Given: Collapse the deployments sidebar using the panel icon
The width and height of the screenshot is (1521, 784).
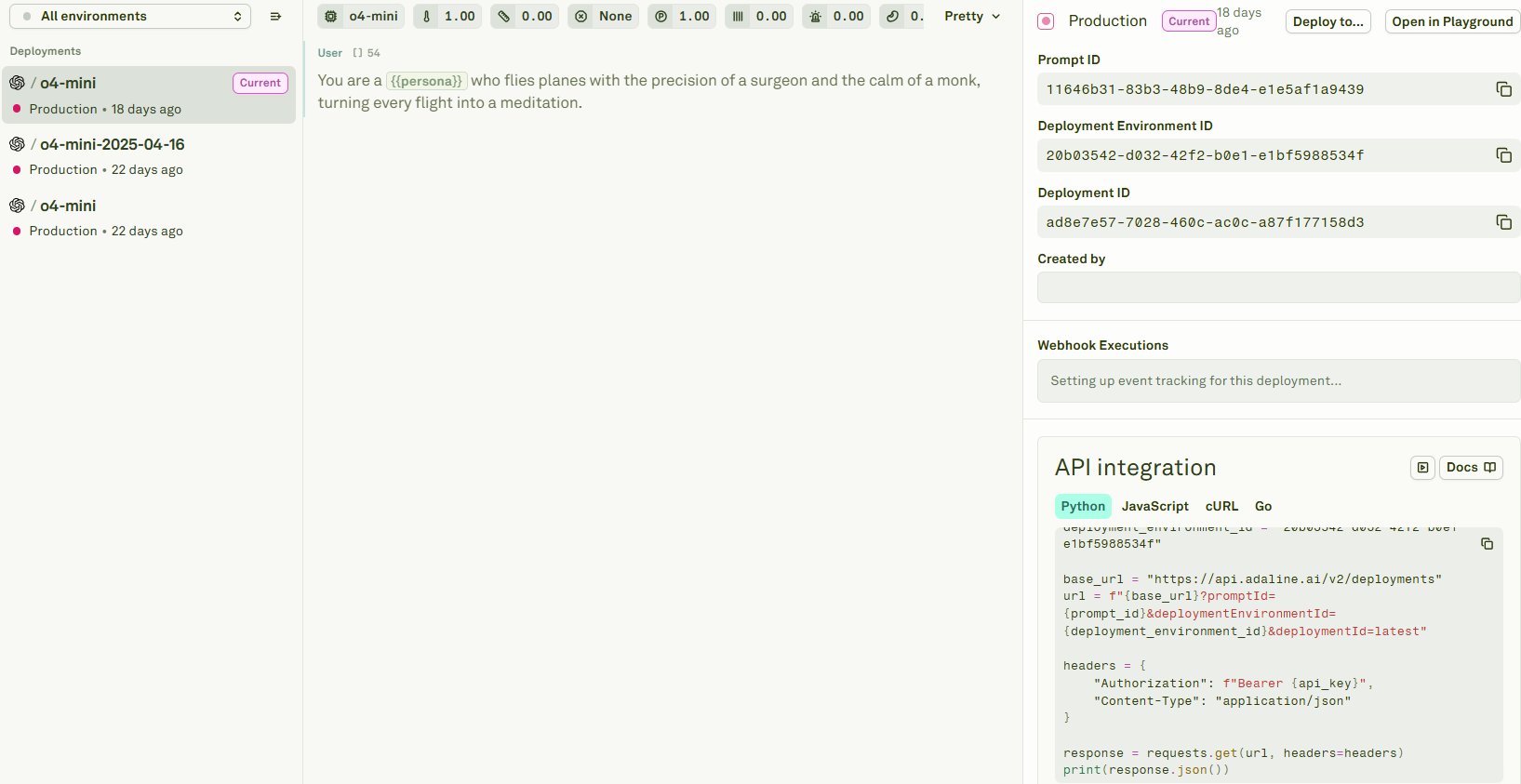Looking at the screenshot, I should pyautogui.click(x=275, y=16).
